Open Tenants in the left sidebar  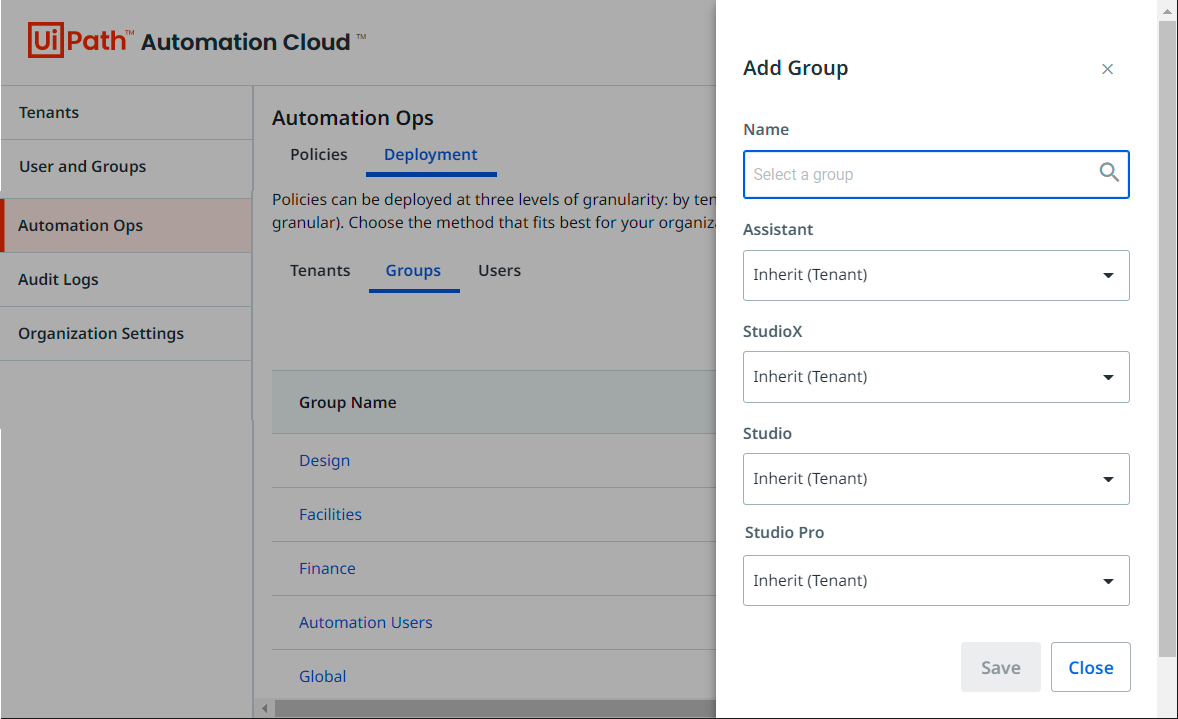(126, 113)
